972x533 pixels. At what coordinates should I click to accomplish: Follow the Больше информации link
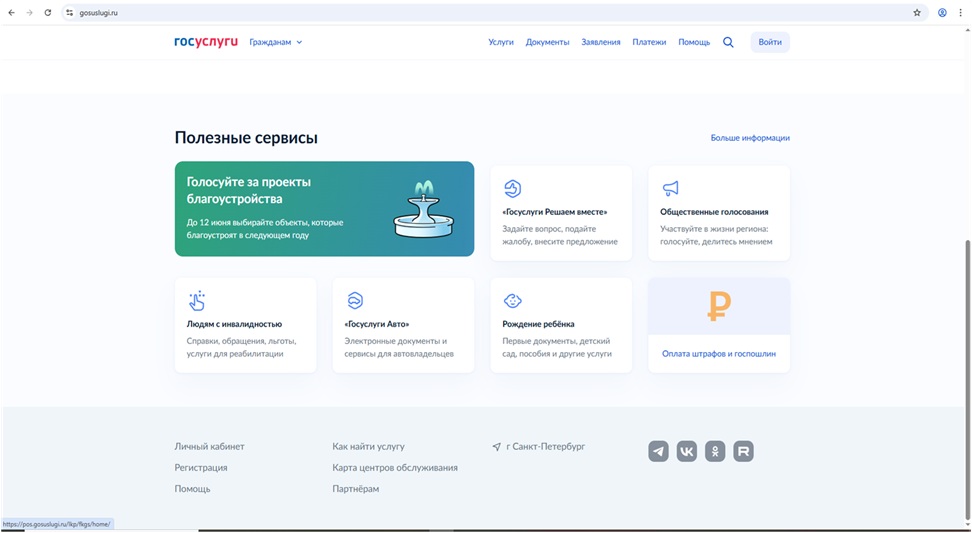click(750, 138)
